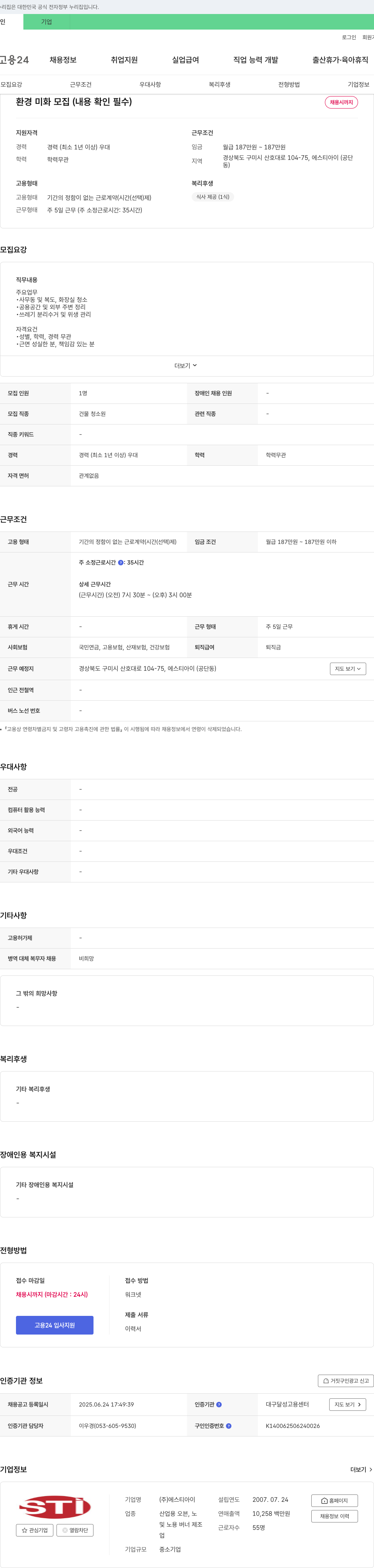Click the 관계없음 value for 자격 면허

(89, 476)
